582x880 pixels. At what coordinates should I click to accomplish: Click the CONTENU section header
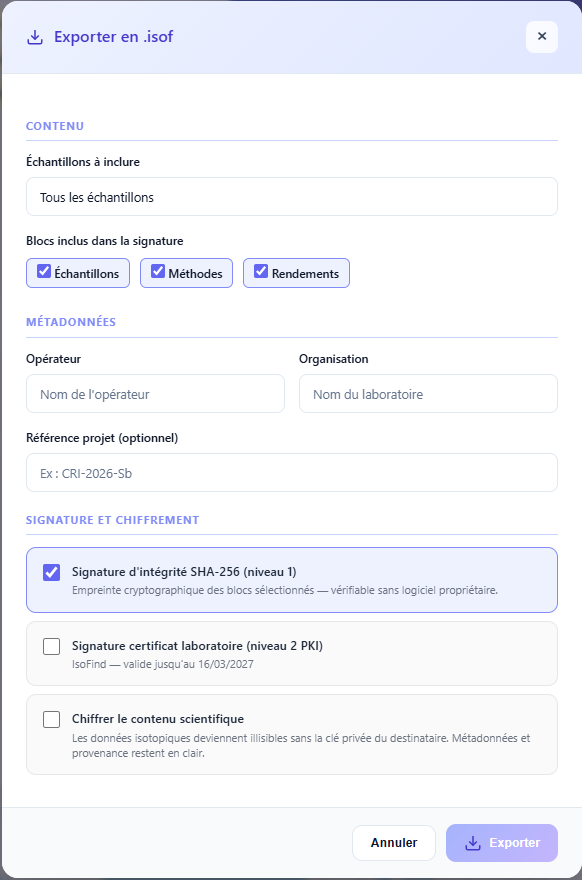55,126
